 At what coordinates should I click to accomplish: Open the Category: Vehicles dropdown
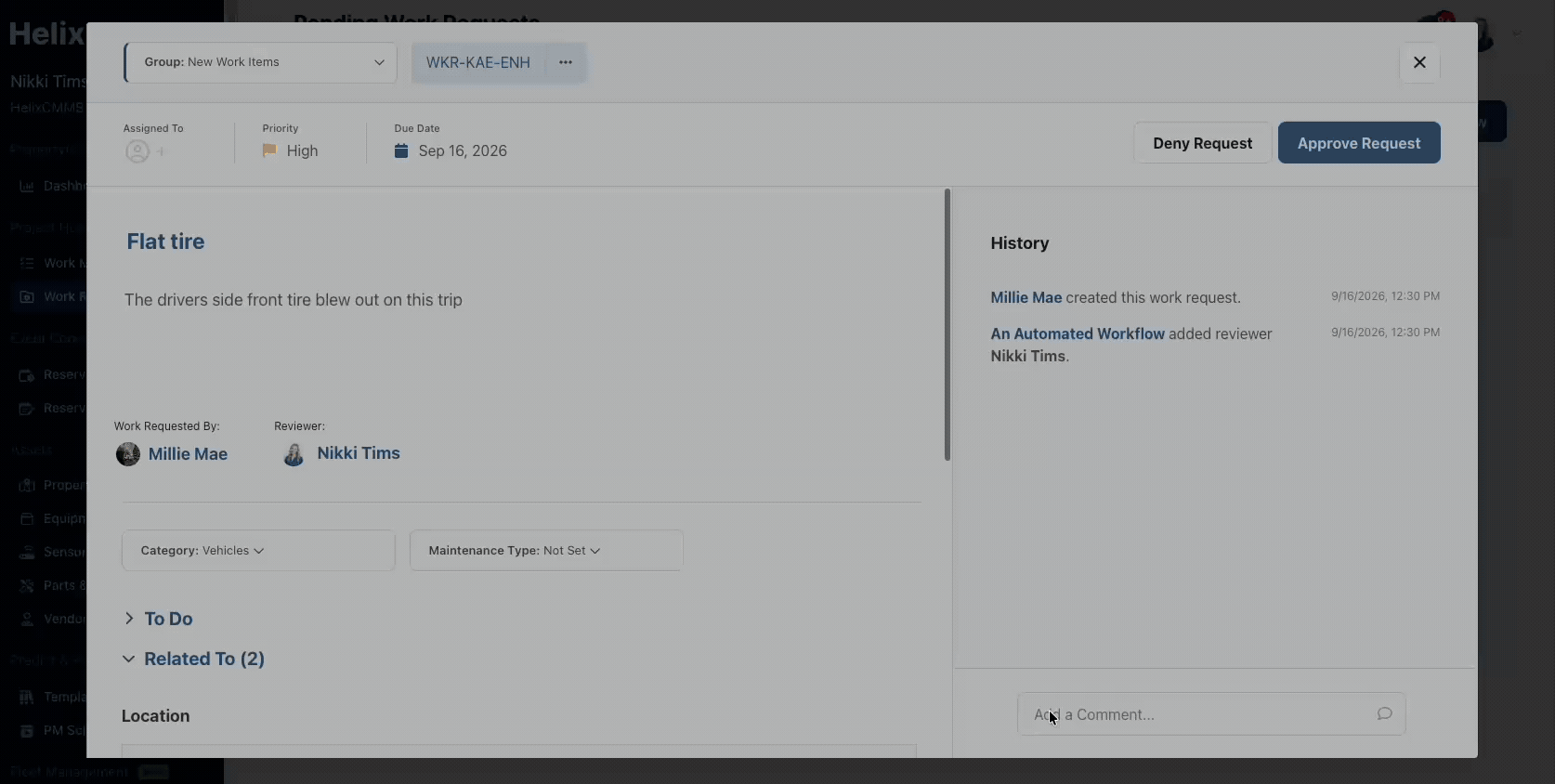click(x=258, y=551)
